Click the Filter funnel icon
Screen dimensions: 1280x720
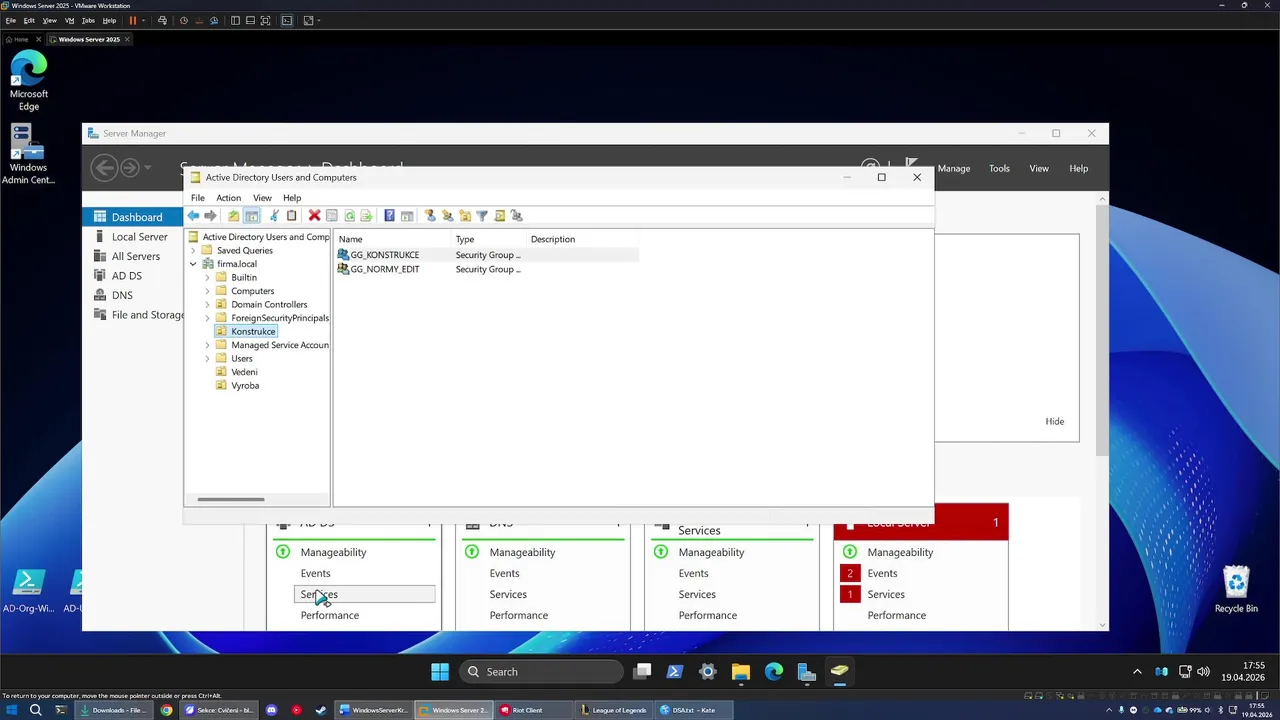tap(482, 216)
